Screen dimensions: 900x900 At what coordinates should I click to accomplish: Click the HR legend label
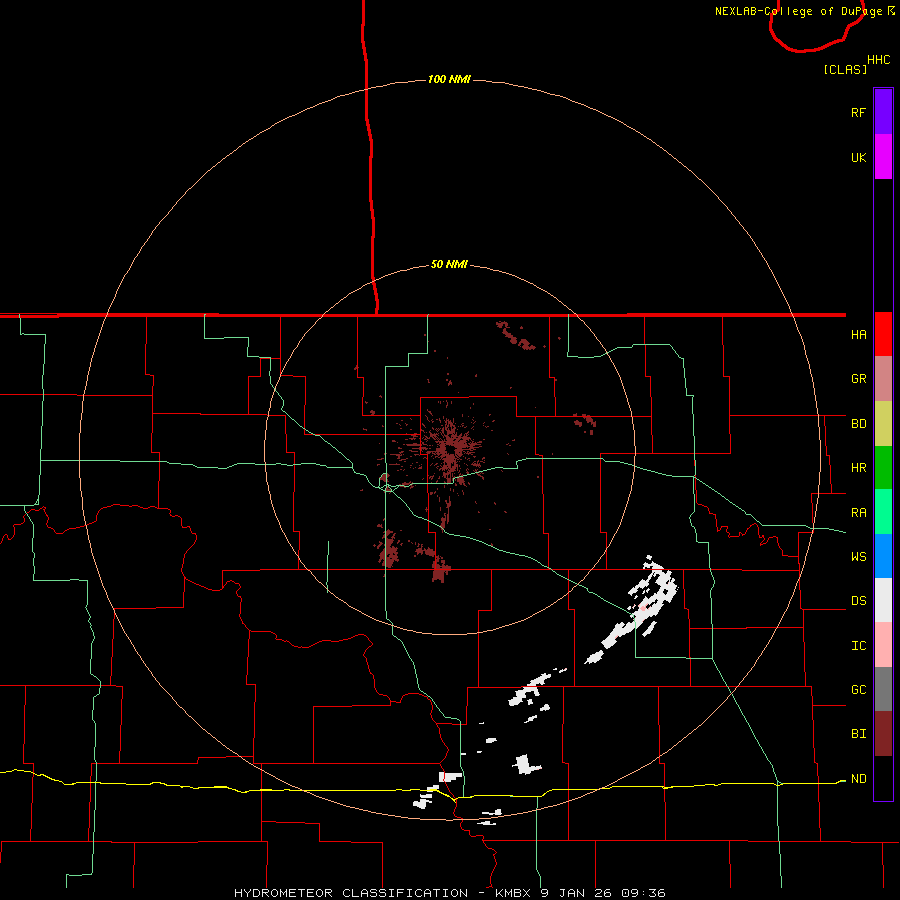click(x=858, y=468)
